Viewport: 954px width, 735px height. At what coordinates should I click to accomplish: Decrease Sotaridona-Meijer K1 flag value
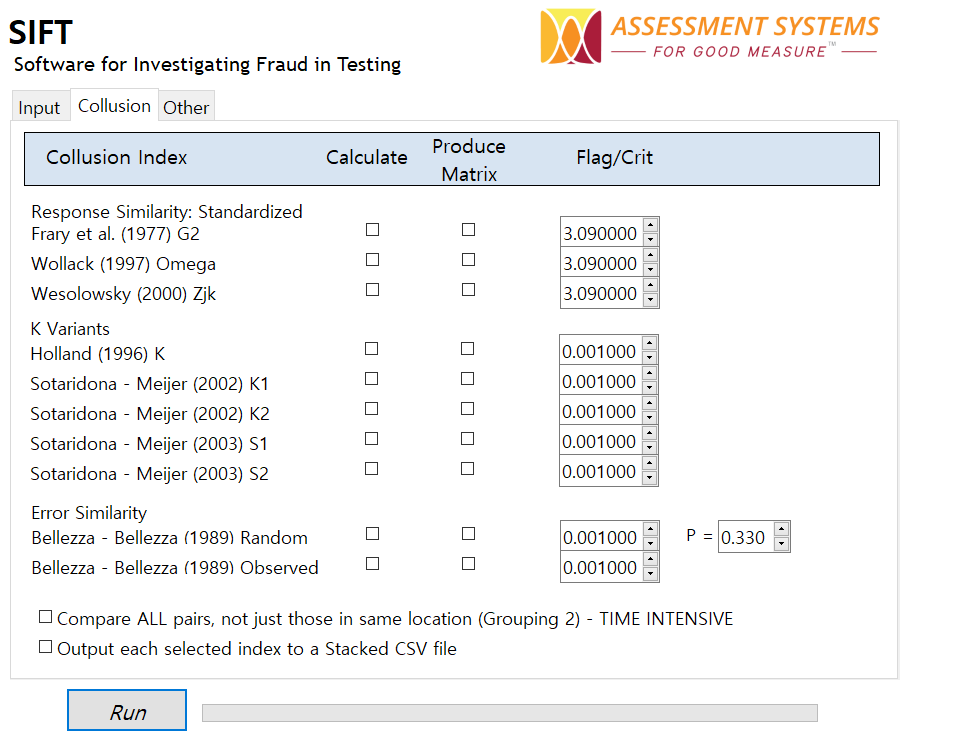point(650,388)
